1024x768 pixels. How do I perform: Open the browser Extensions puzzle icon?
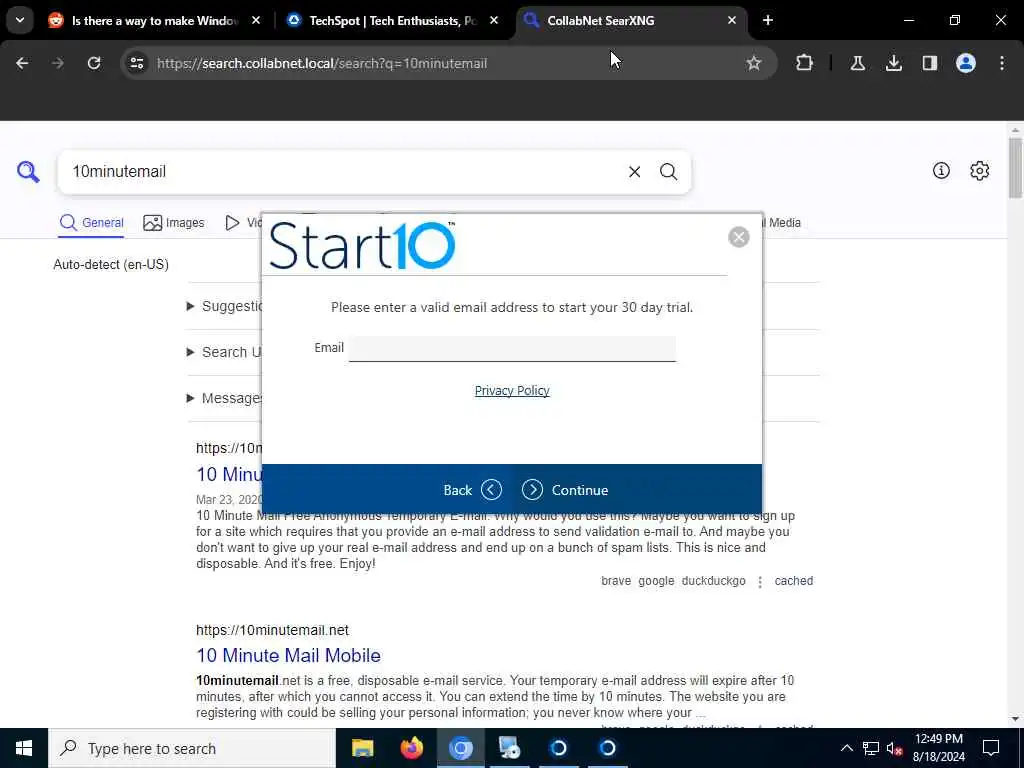click(805, 63)
